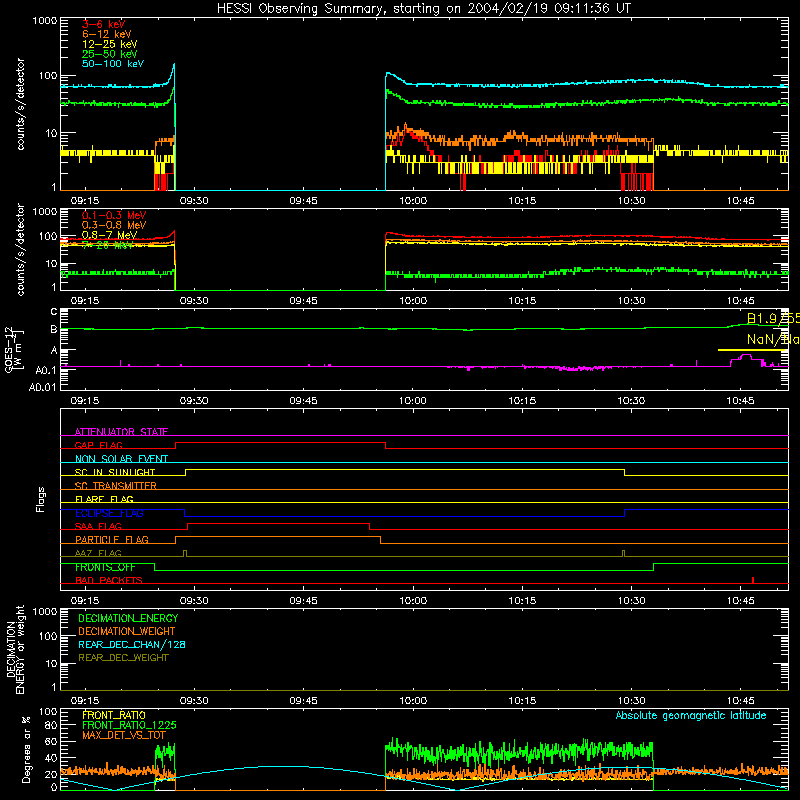Click the 09:45 time label under keV panel
The height and width of the screenshot is (800, 800).
click(304, 201)
